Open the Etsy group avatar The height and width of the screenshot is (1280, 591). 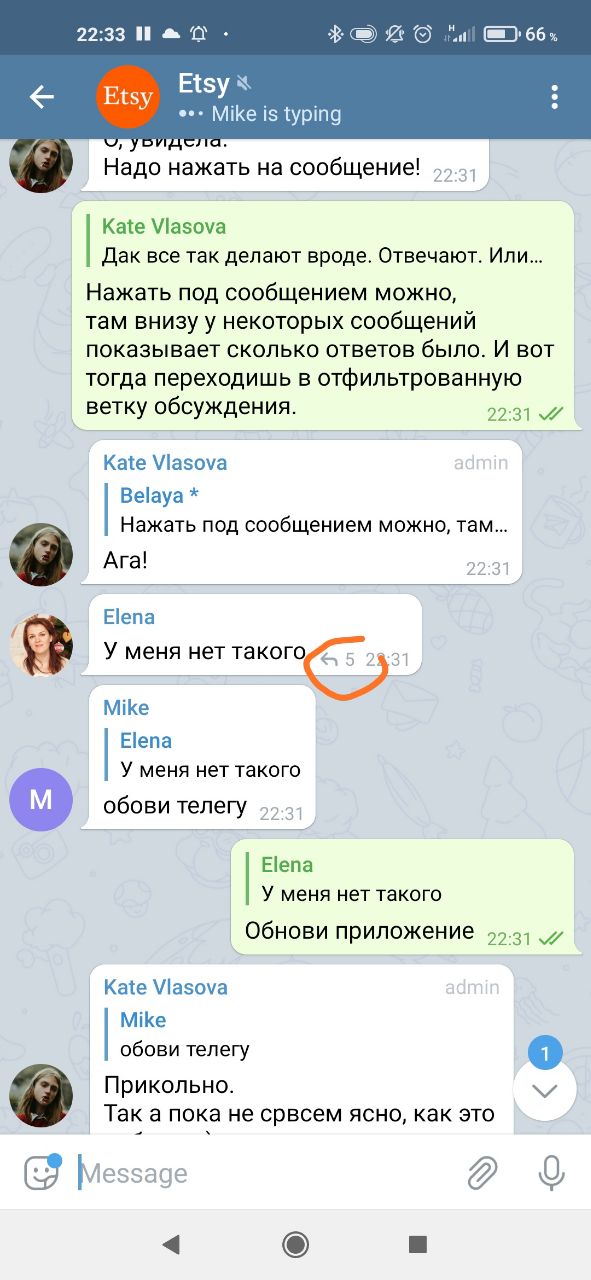coord(128,97)
